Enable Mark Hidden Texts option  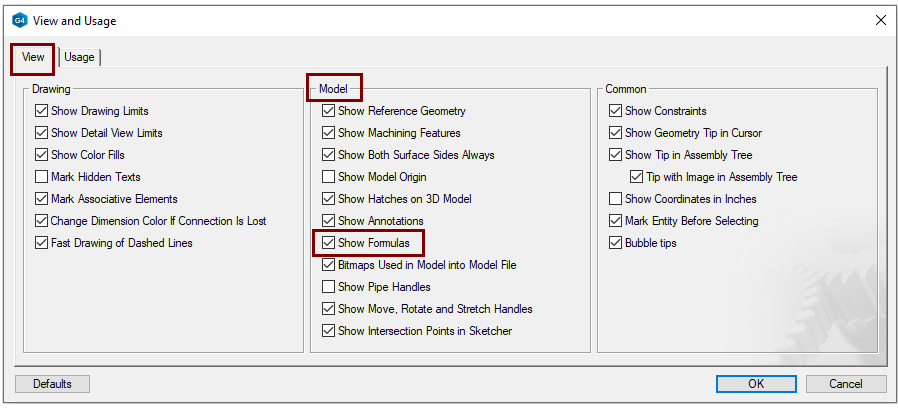point(42,177)
